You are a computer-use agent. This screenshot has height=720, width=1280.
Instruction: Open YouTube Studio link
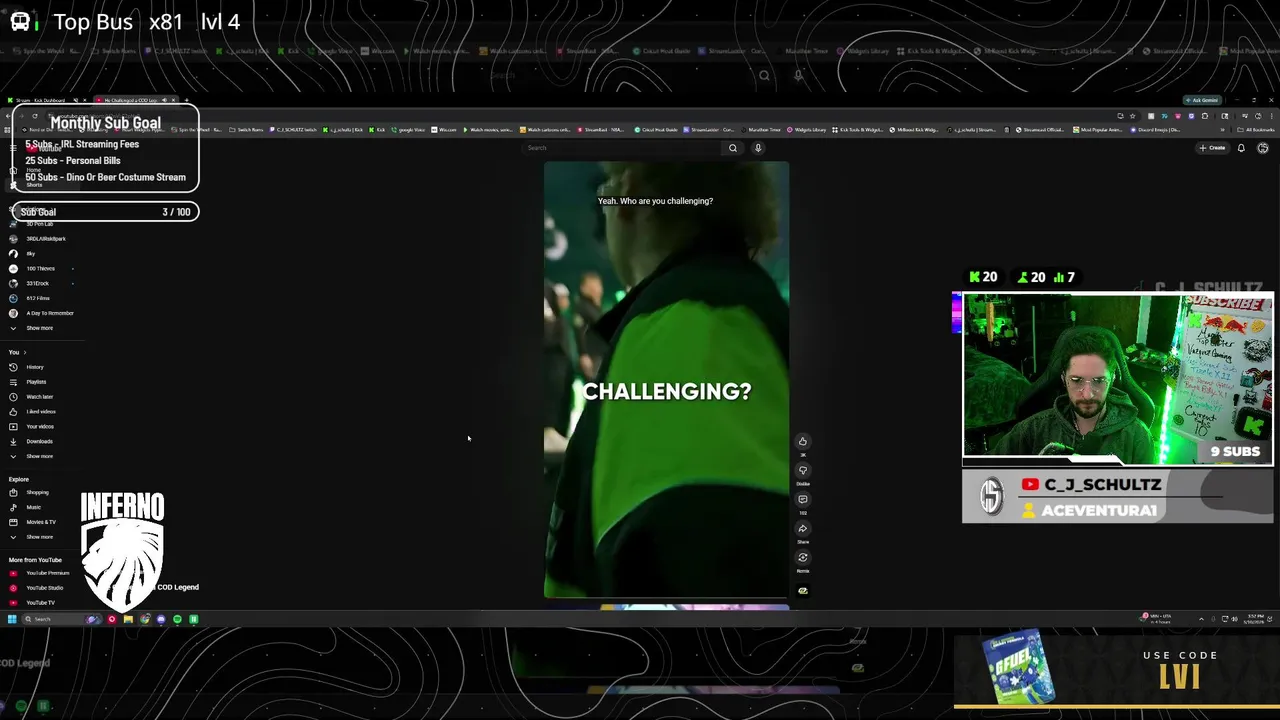[40, 588]
